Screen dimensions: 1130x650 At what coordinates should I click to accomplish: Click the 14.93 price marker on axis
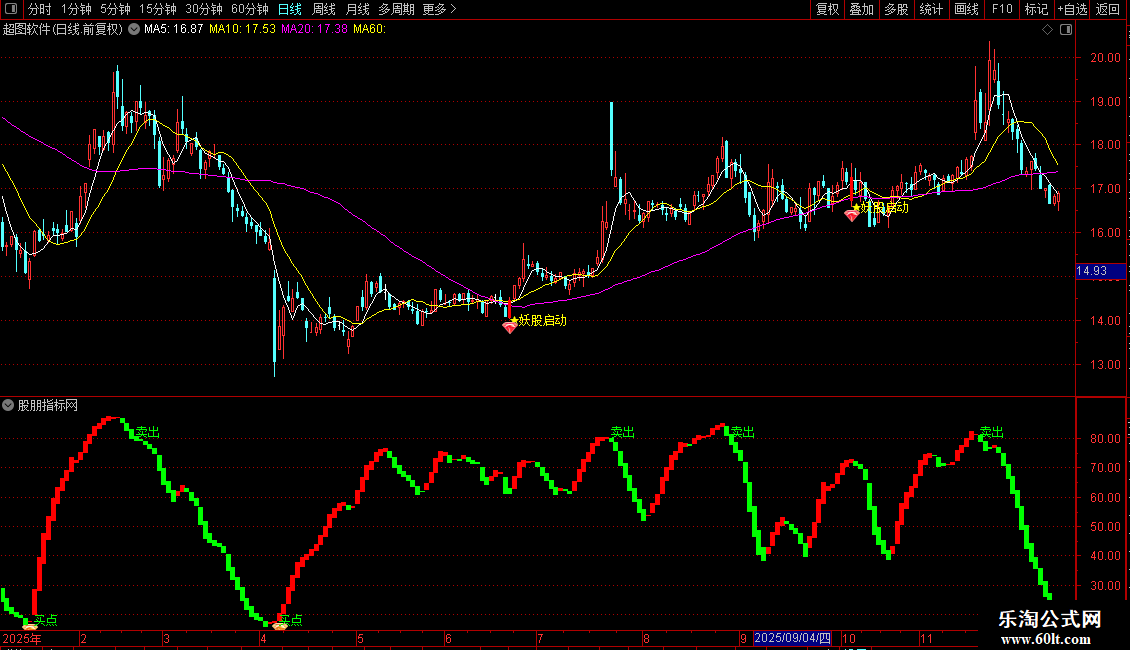click(1100, 271)
